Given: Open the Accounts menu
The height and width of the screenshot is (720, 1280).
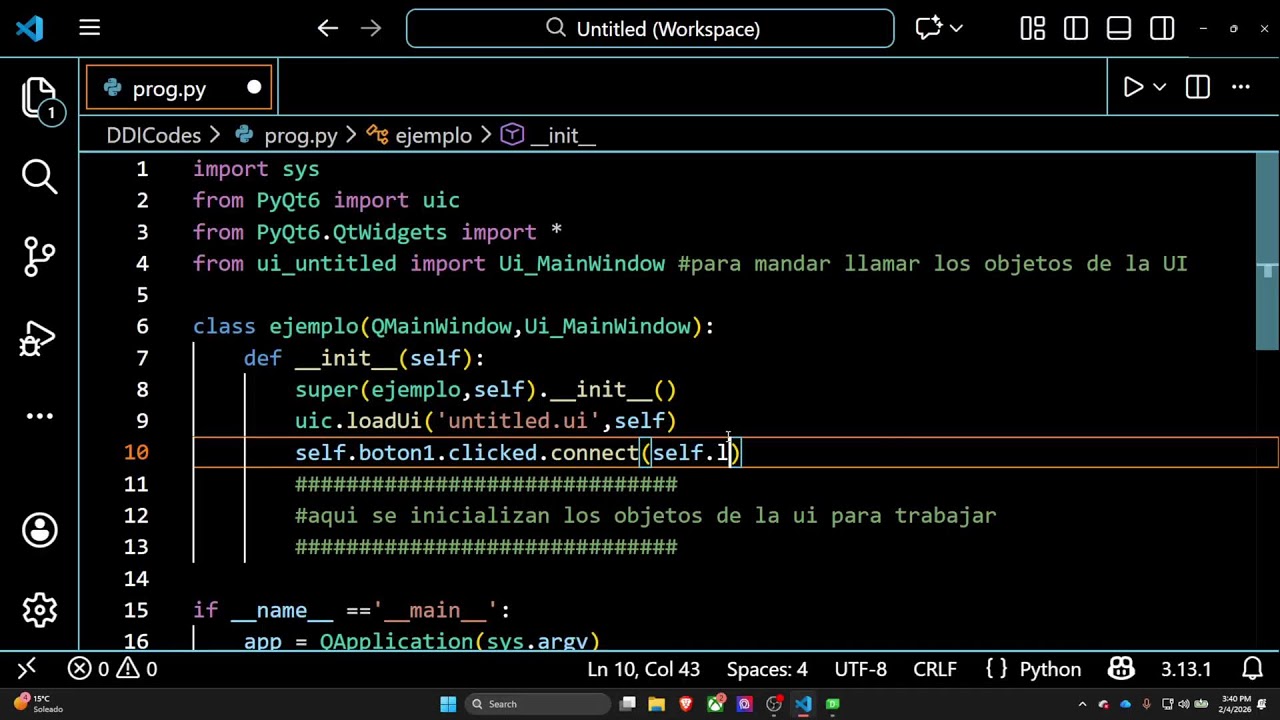Looking at the screenshot, I should 40,530.
